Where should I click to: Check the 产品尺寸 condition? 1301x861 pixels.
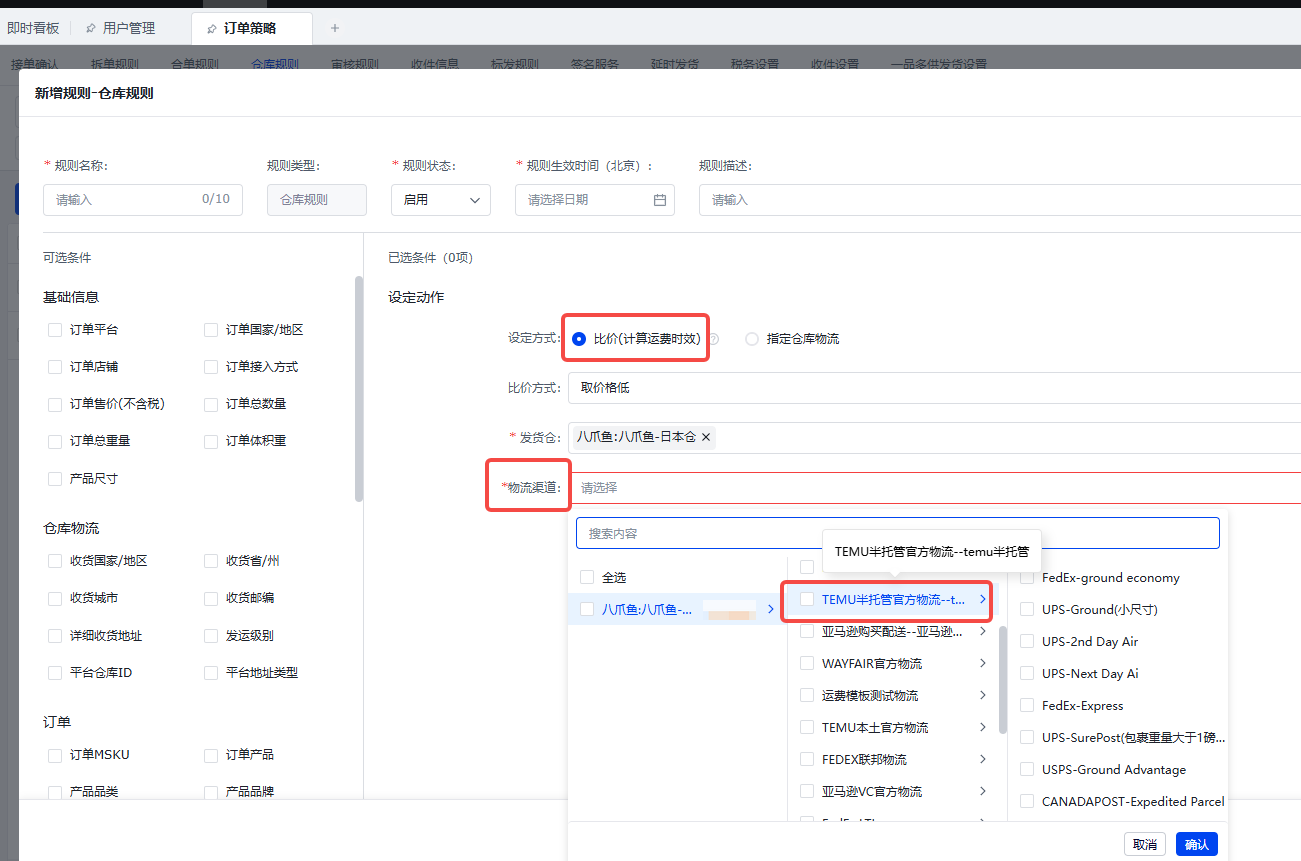(x=55, y=479)
